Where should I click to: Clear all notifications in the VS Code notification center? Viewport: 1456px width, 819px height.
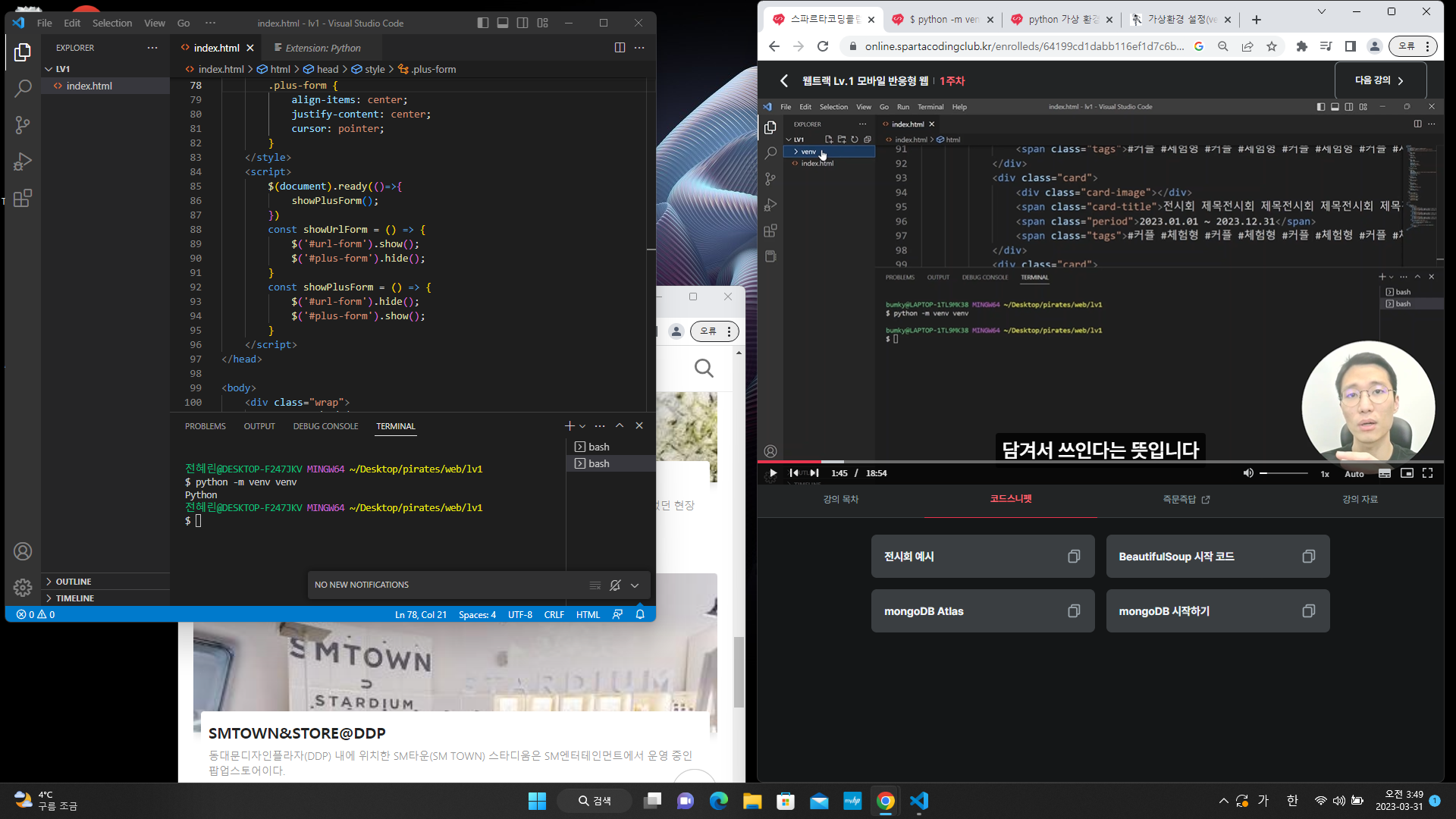pyautogui.click(x=595, y=585)
